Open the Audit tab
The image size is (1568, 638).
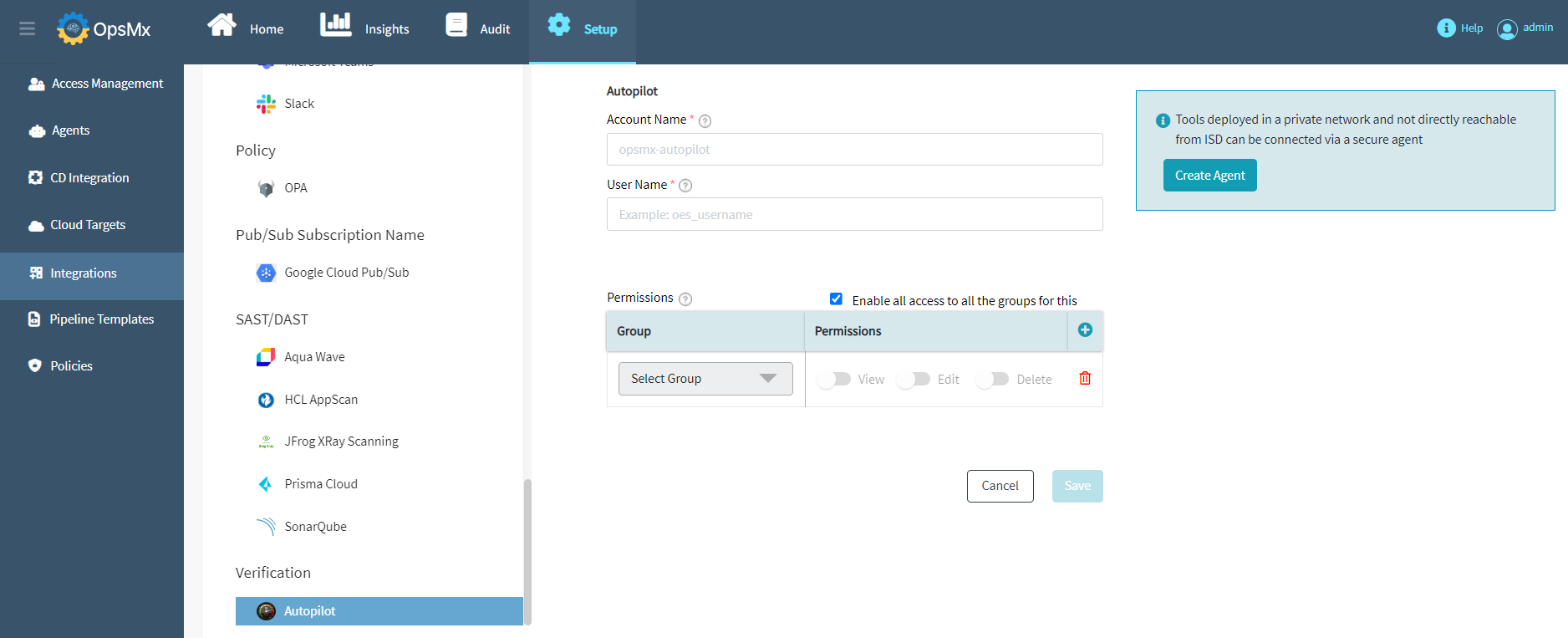[478, 28]
